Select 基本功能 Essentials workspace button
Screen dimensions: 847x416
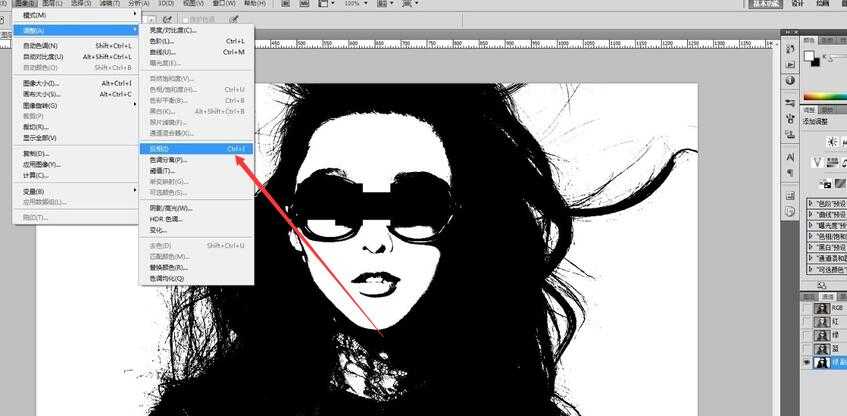coord(766,4)
